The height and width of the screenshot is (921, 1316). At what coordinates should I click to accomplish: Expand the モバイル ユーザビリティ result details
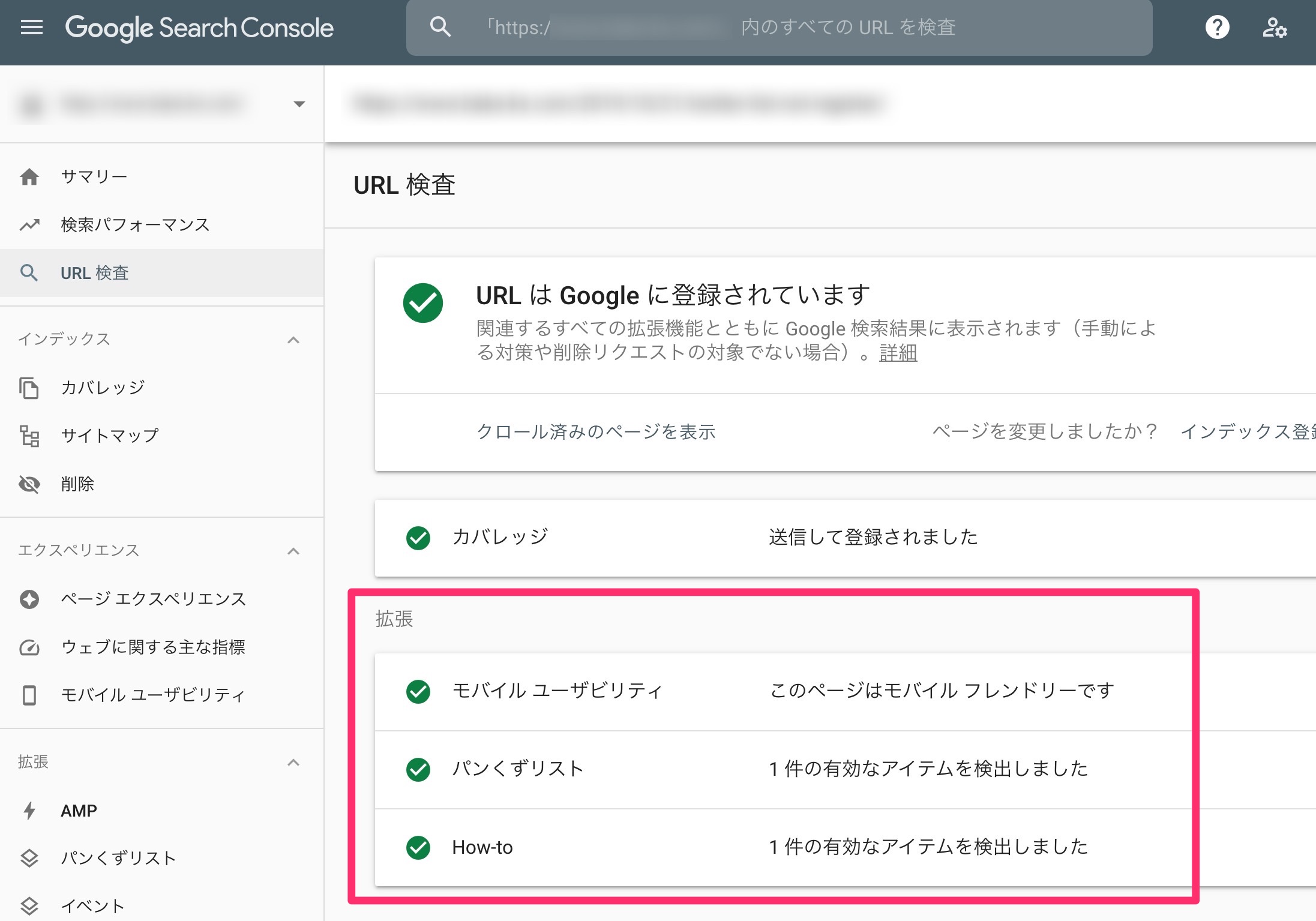[x=845, y=691]
